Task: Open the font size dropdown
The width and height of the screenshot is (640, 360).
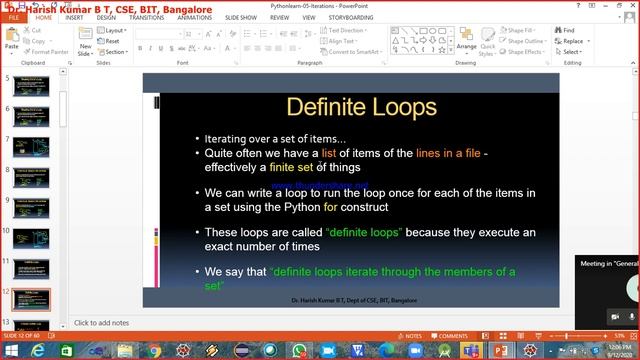Action: [199, 34]
